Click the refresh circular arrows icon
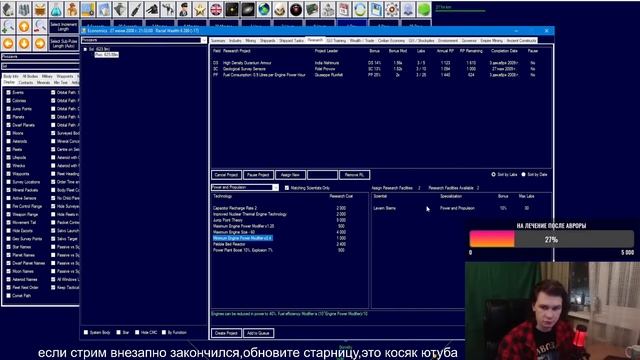Screen dimensions: 640x360 360,9
